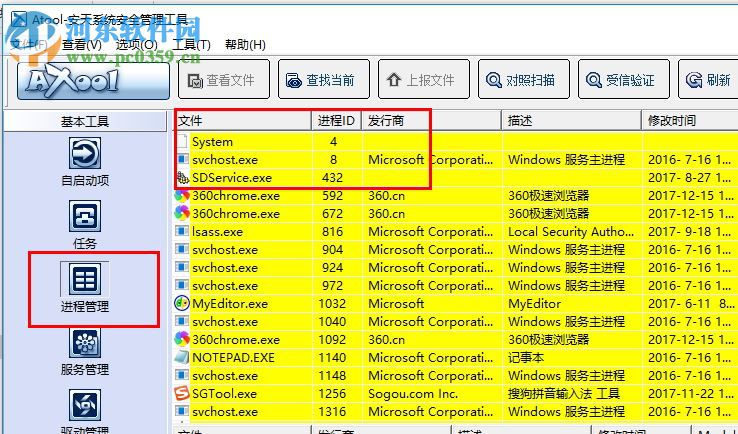The height and width of the screenshot is (434, 738).
Task: Click the NOTEPAD.EXE file icon
Action: 182,358
